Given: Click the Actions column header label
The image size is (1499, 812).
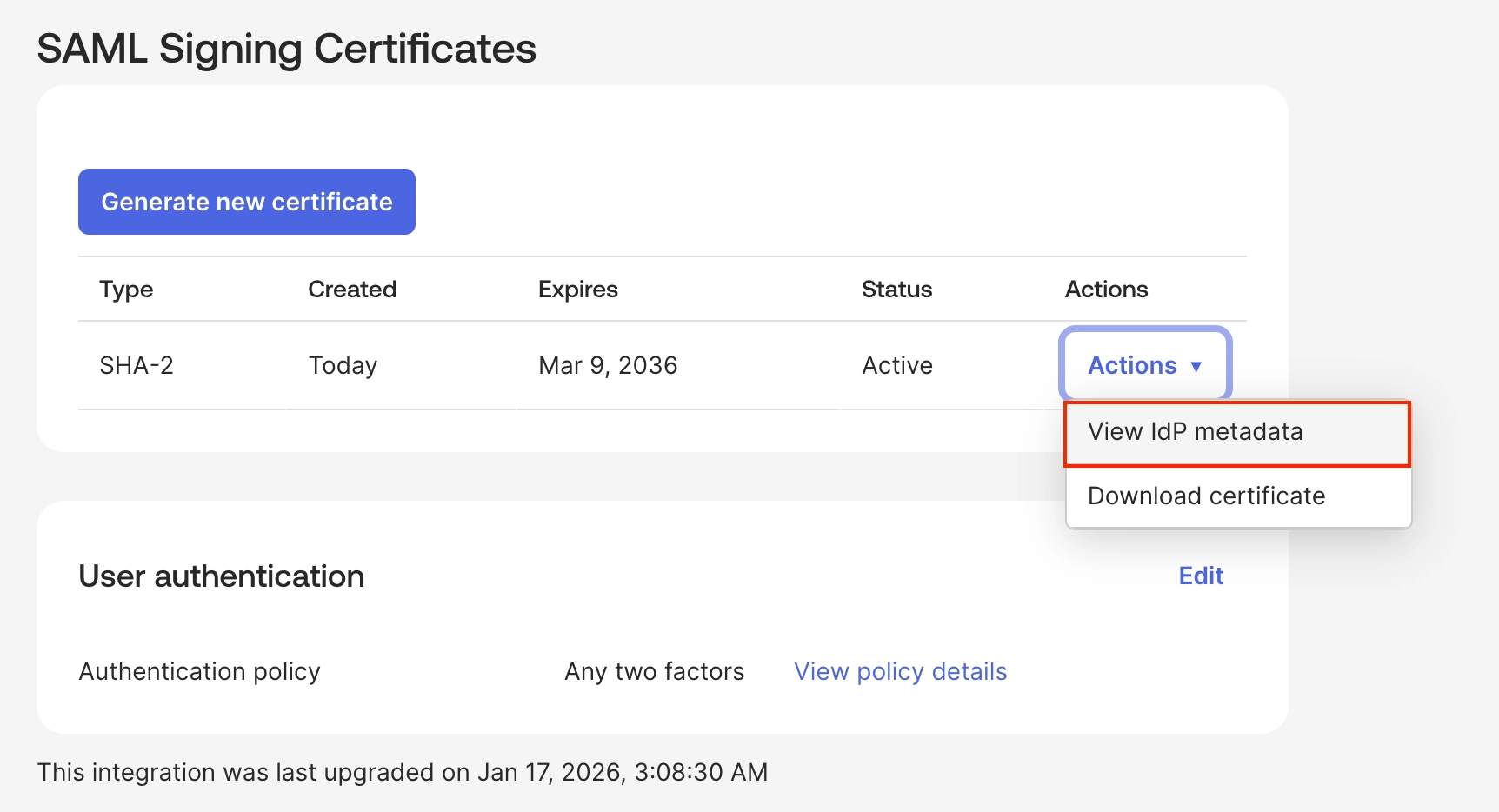Looking at the screenshot, I should pos(1106,290).
